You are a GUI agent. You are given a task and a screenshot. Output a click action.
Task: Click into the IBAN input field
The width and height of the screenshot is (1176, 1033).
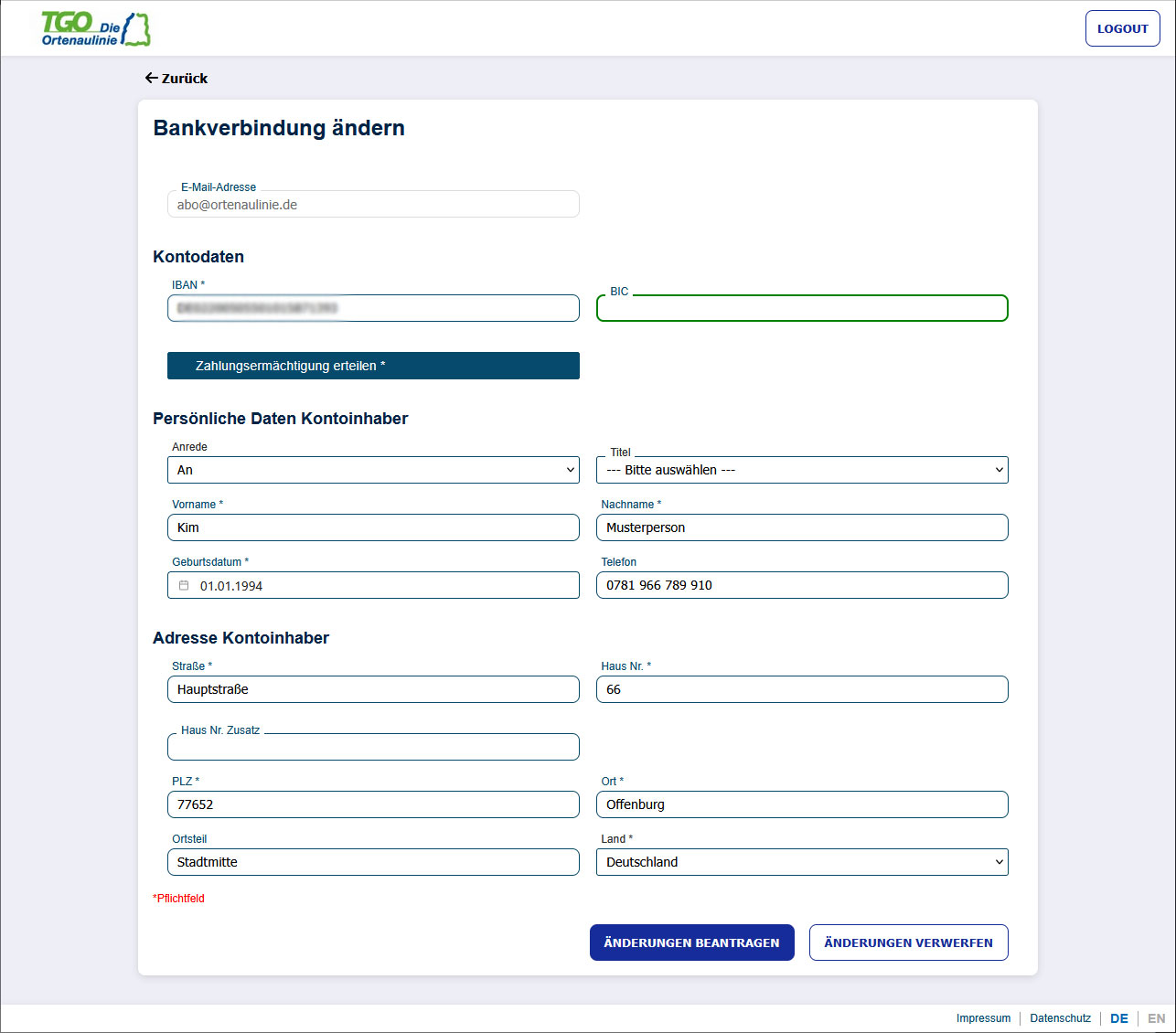click(x=373, y=308)
